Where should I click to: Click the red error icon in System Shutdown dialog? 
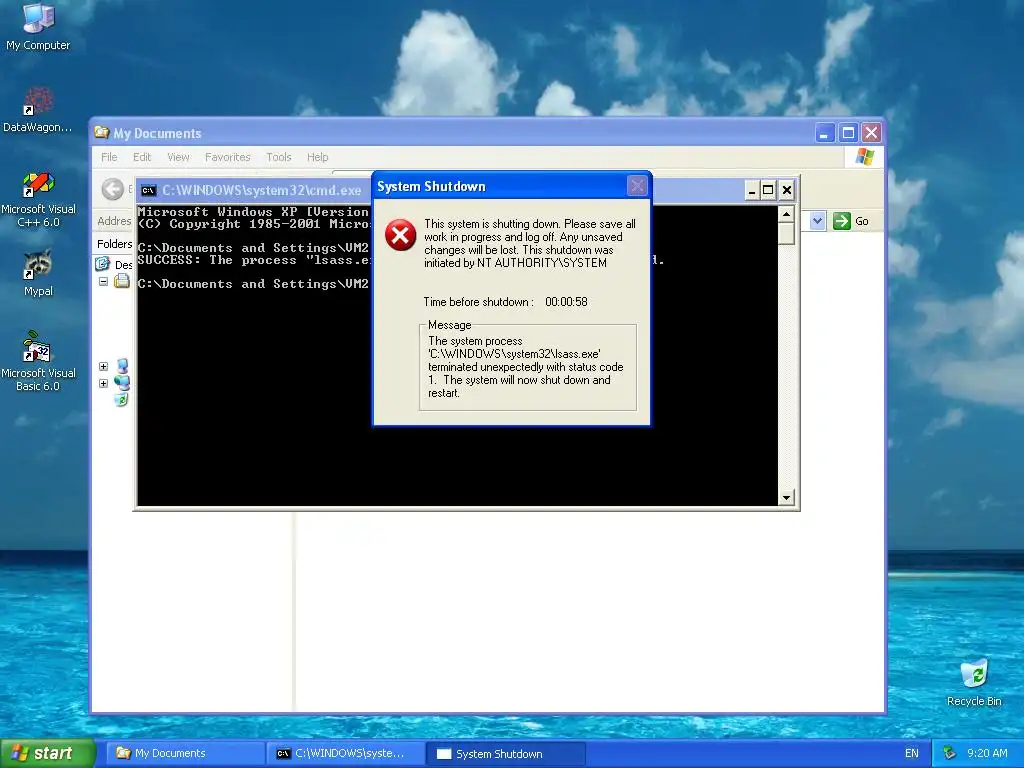tap(400, 235)
